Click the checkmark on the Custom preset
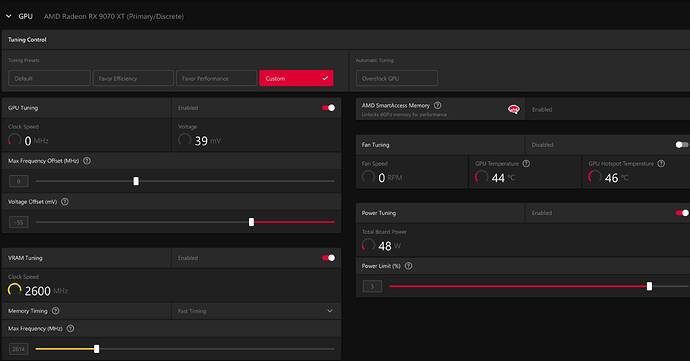This screenshot has height=361, width=690. click(325, 78)
